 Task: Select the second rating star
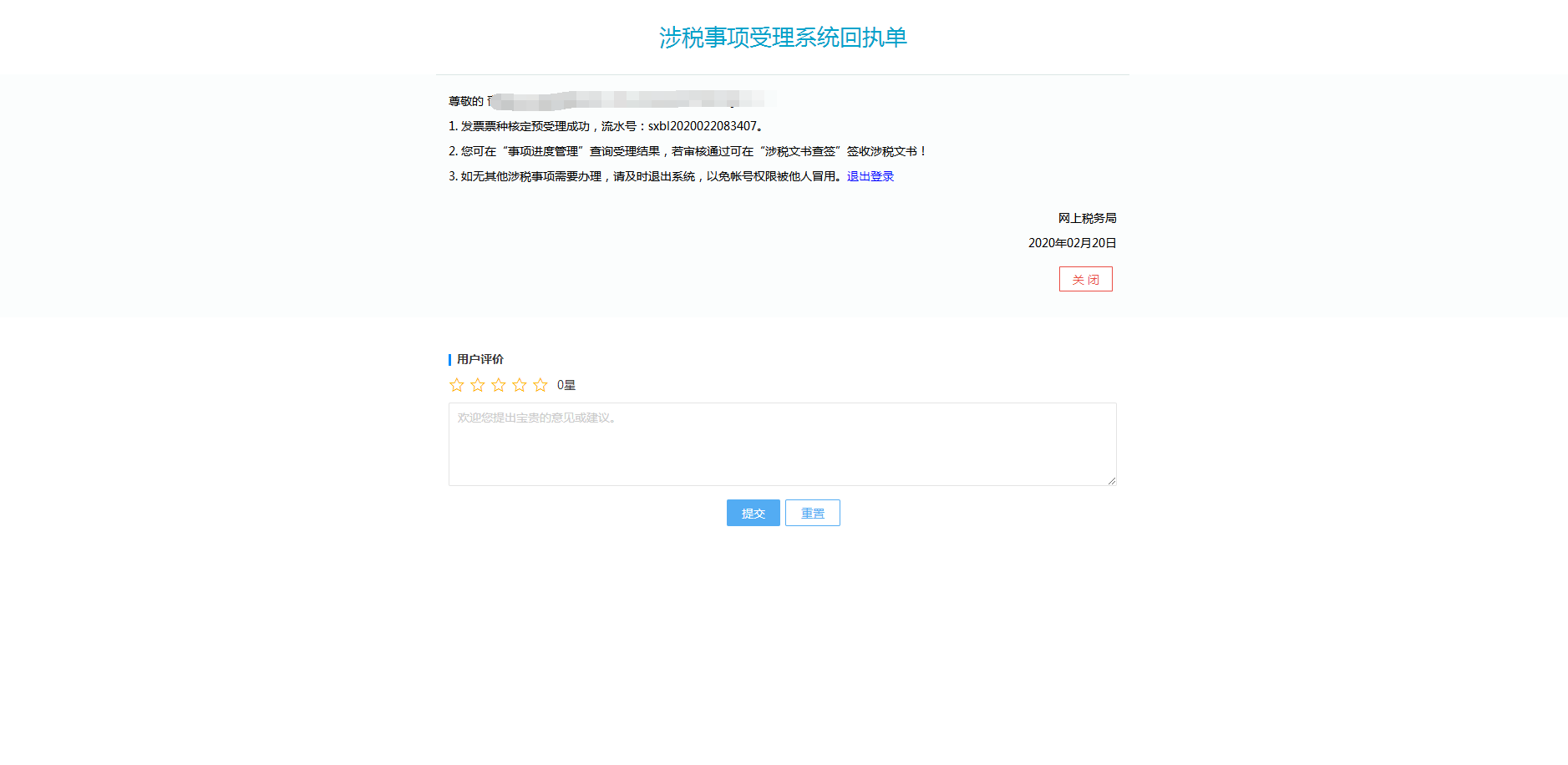pyautogui.click(x=478, y=385)
